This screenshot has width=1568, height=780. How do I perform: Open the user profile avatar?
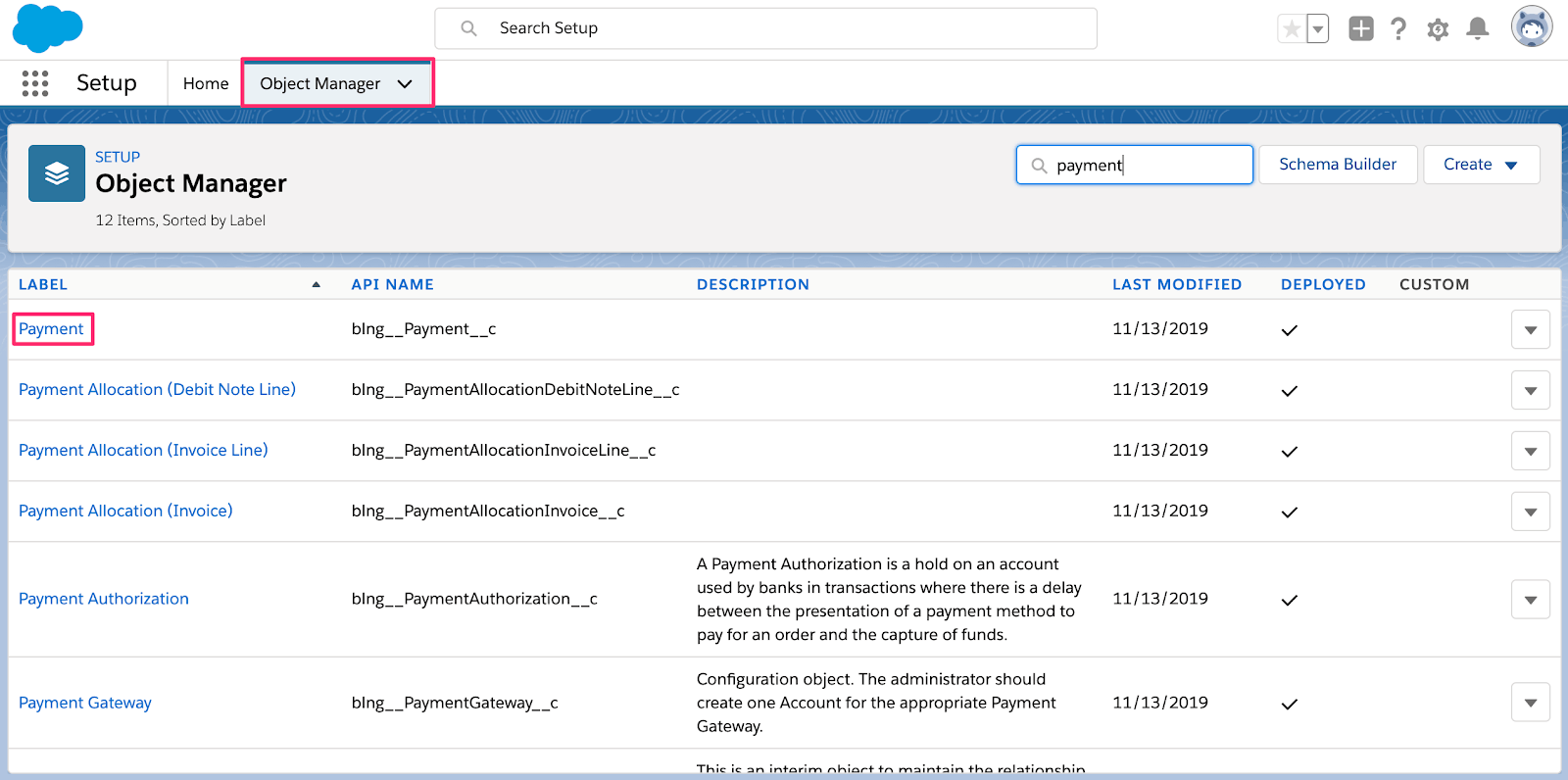coord(1532,27)
